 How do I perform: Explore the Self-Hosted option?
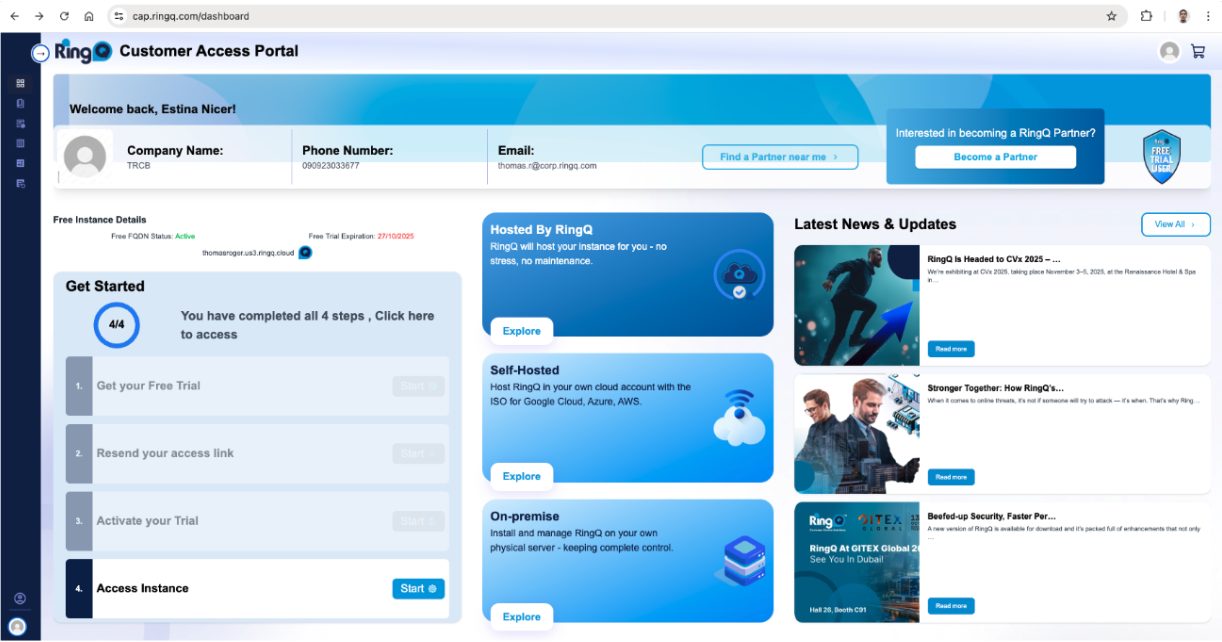(521, 476)
